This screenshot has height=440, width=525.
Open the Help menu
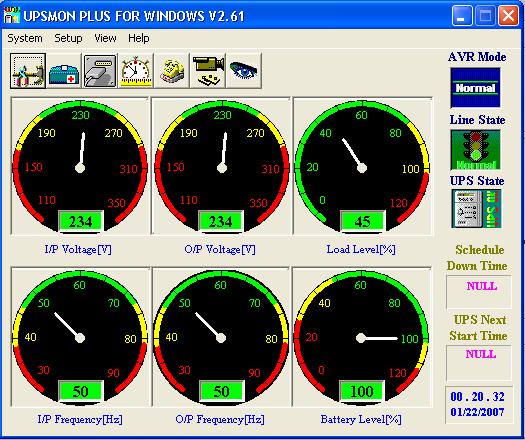tap(139, 38)
